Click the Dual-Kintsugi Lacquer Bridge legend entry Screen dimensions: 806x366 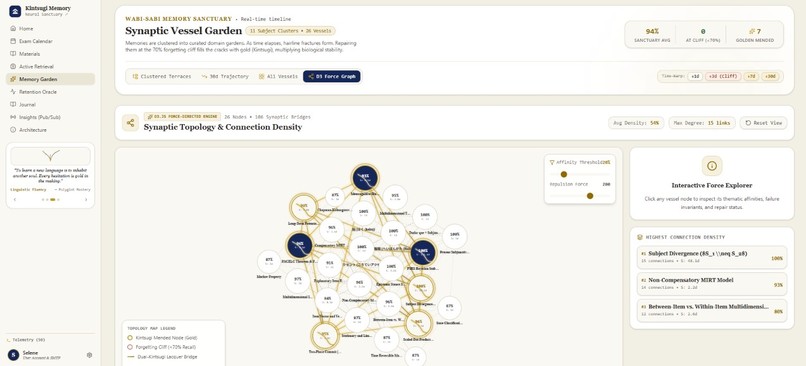pyautogui.click(x=162, y=356)
